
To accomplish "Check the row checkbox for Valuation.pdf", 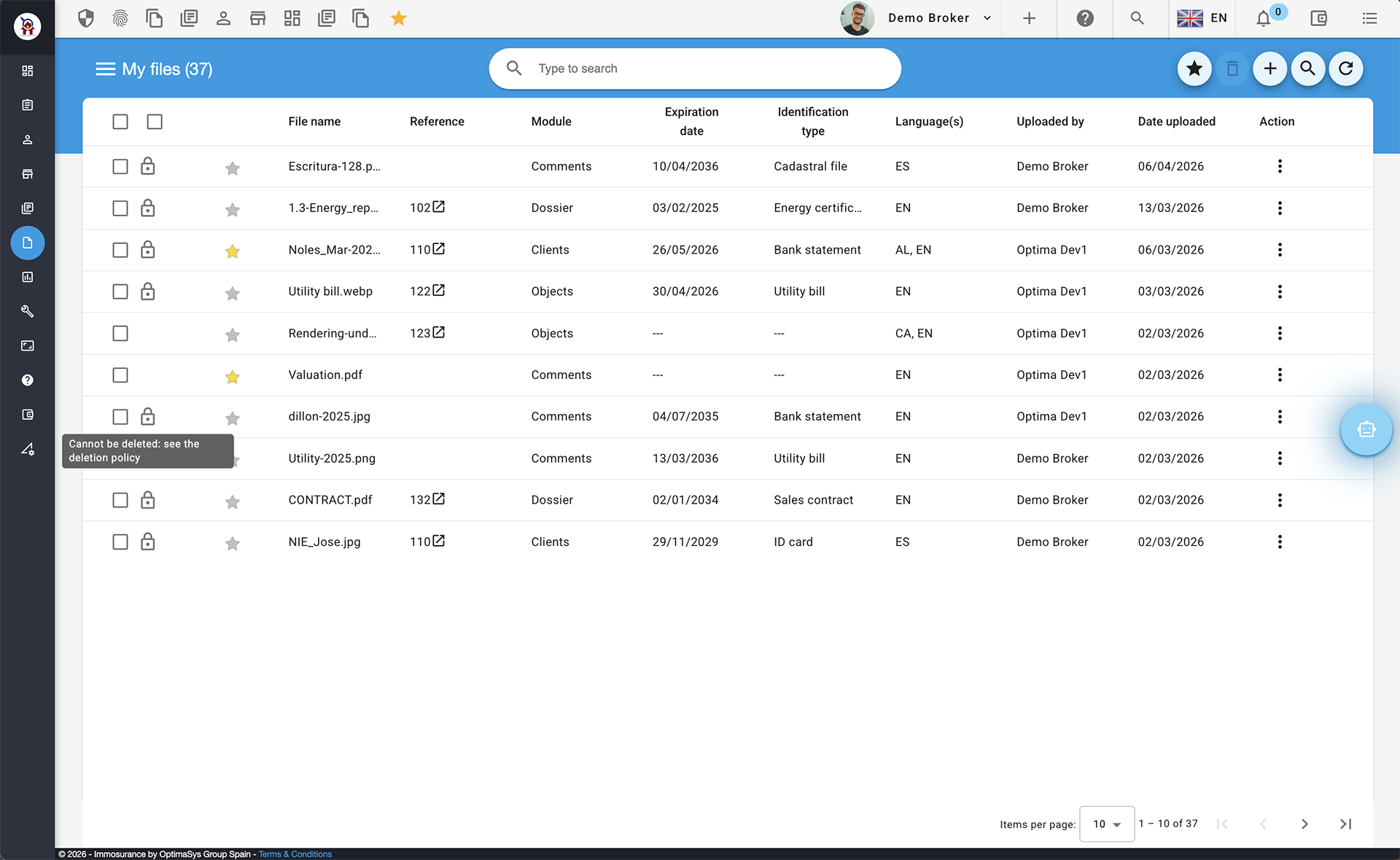I will [x=120, y=375].
